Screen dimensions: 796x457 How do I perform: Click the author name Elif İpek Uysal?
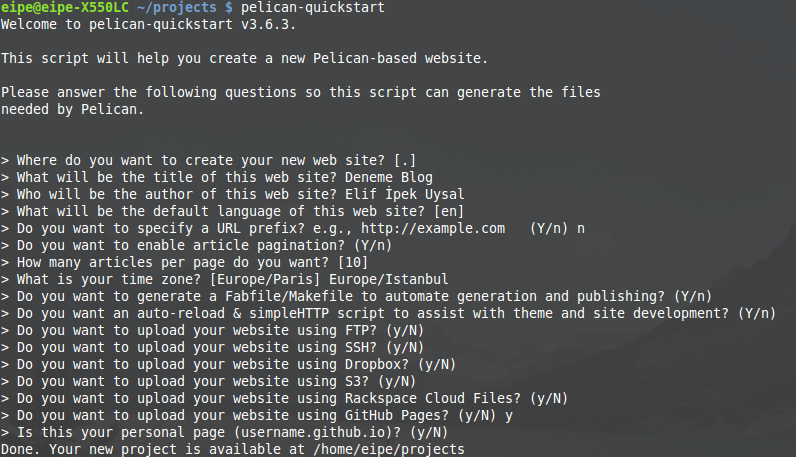point(405,194)
